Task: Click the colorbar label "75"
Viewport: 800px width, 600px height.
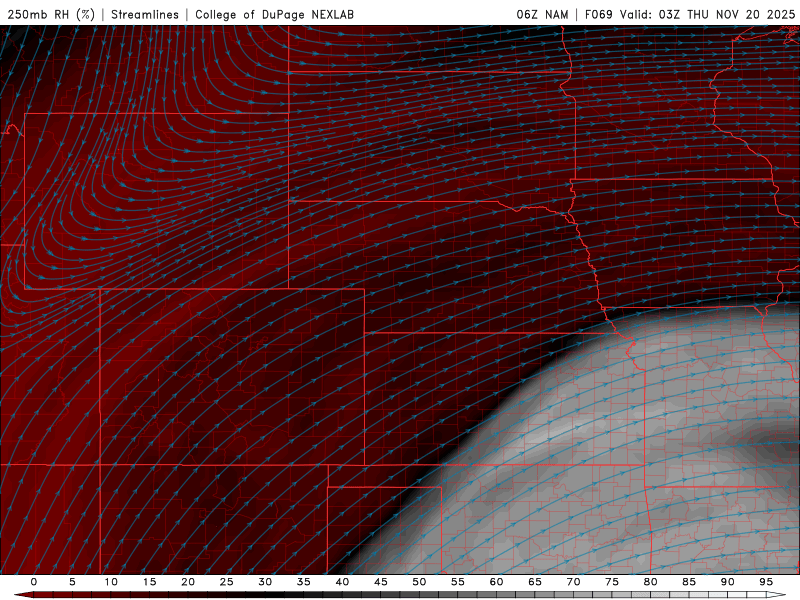Action: (612, 582)
